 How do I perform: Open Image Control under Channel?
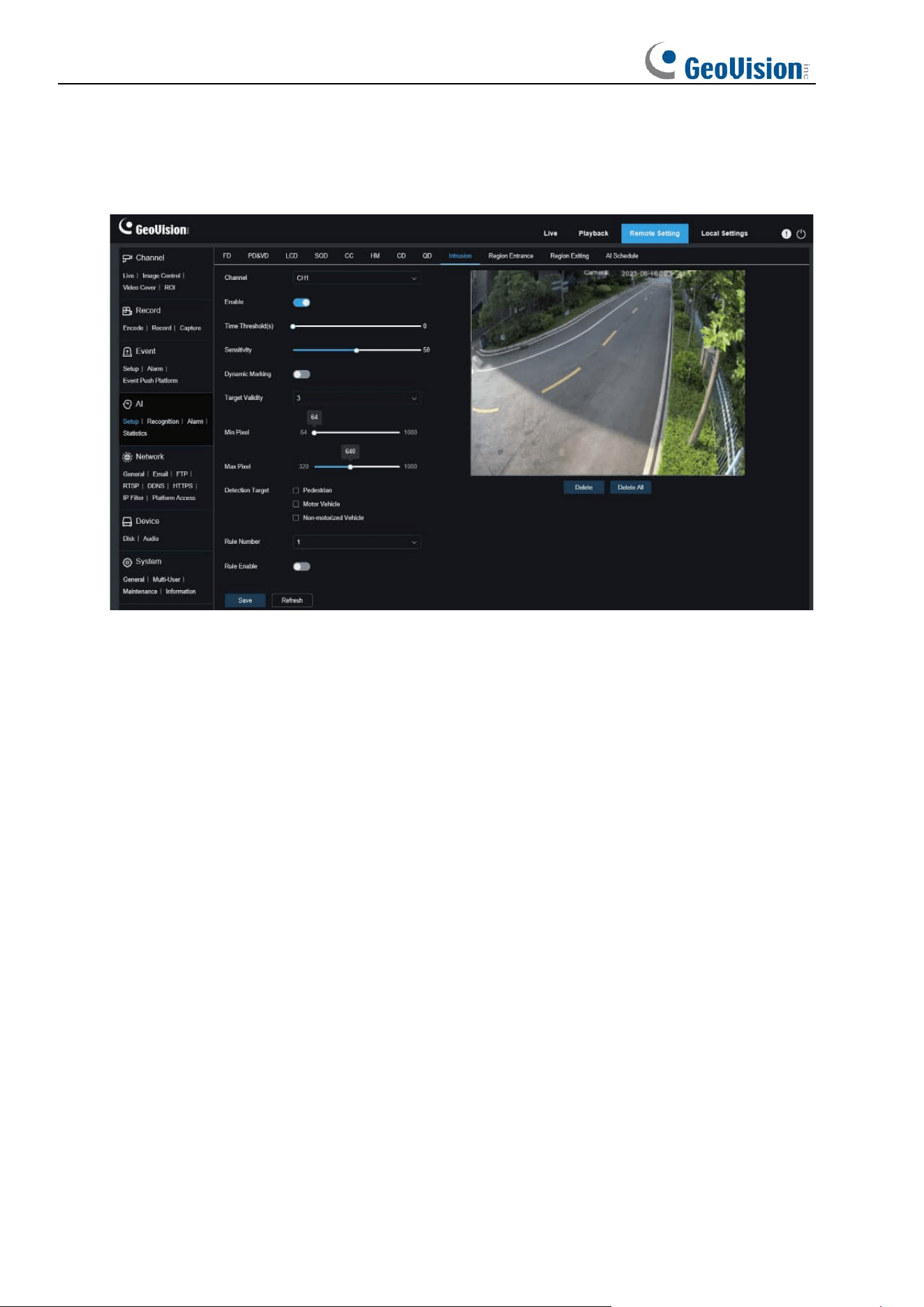[x=161, y=276]
